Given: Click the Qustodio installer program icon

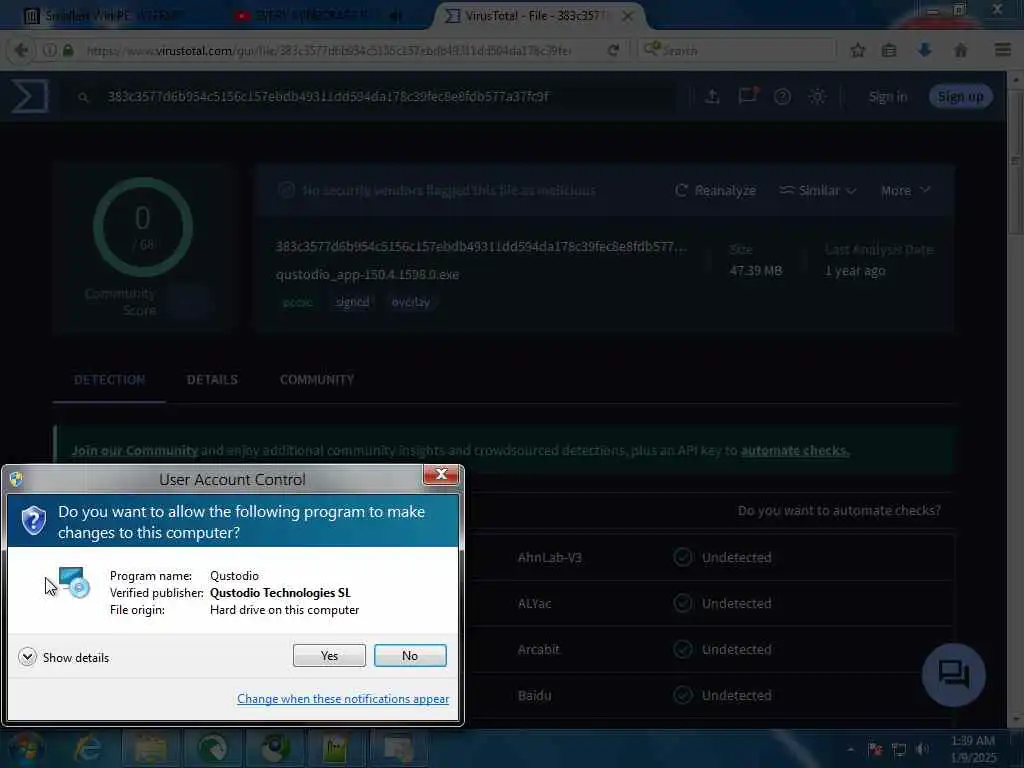Looking at the screenshot, I should 74,583.
